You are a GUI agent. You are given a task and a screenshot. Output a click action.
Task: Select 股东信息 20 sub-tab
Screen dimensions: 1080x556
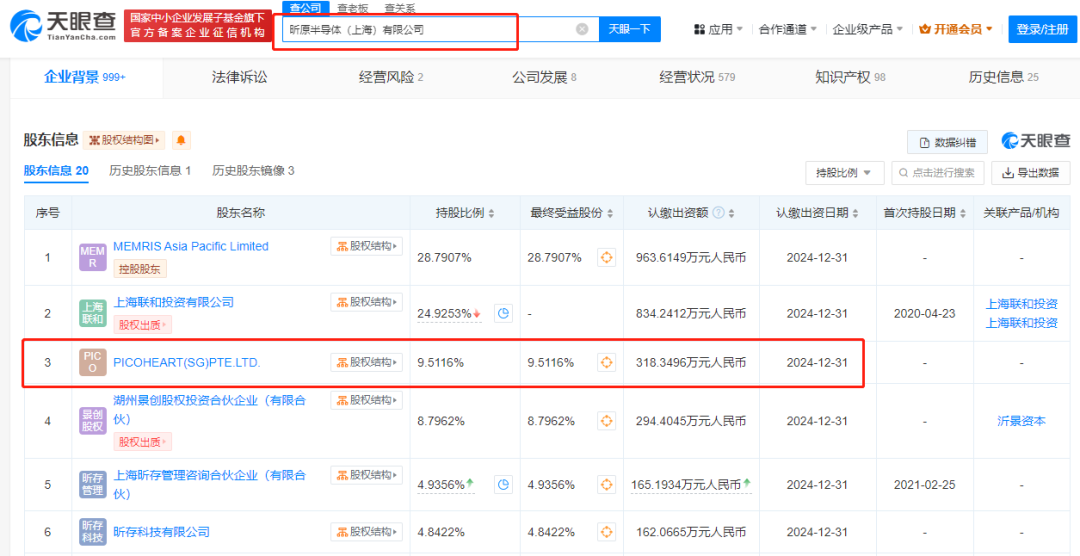click(56, 171)
